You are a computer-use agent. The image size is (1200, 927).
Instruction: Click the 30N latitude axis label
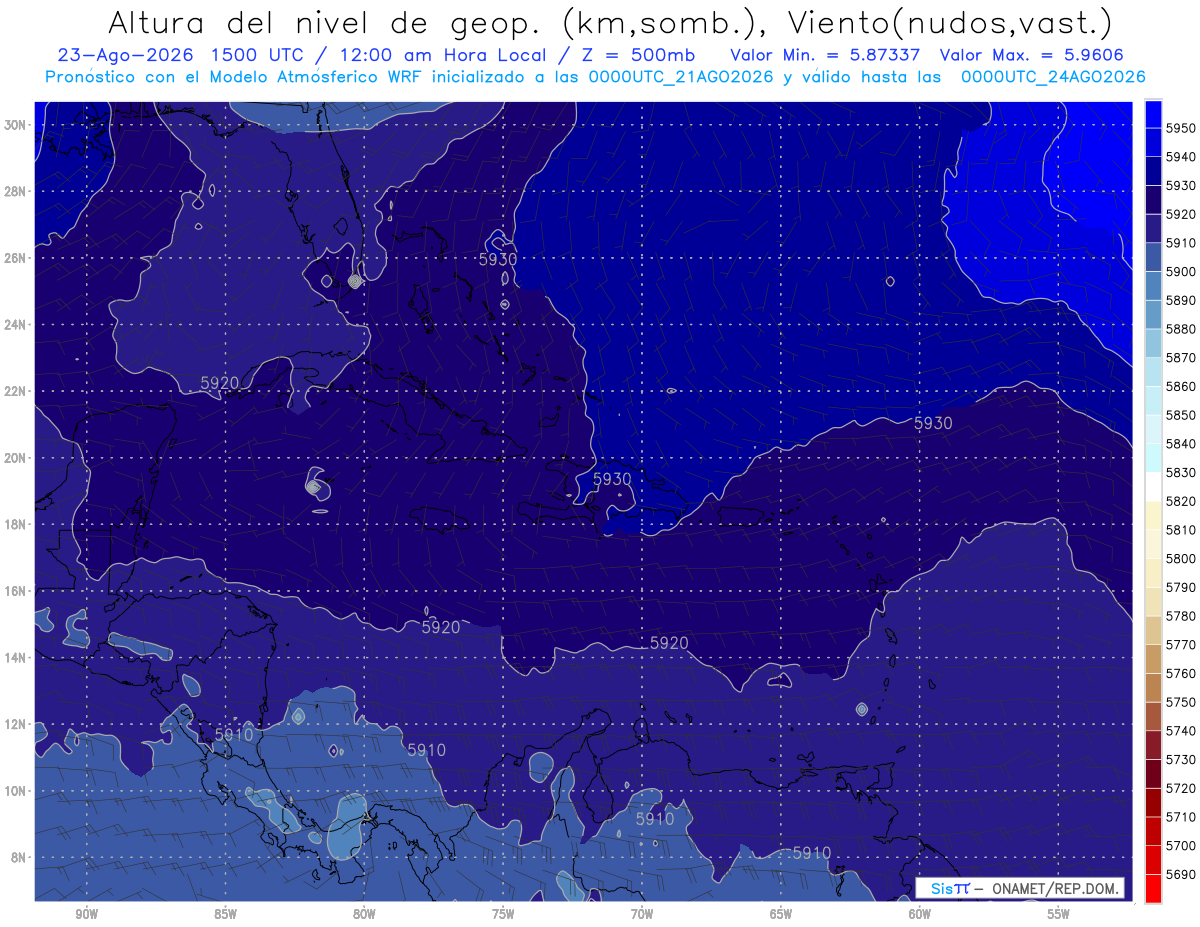(15, 125)
